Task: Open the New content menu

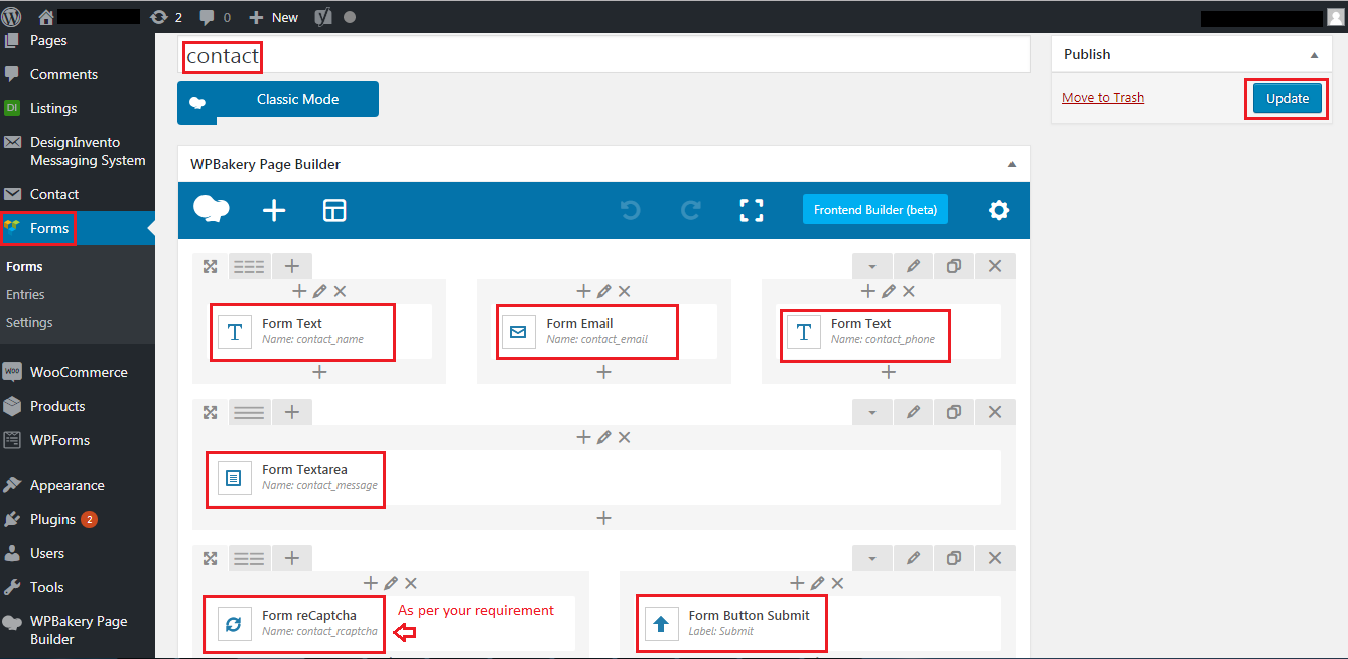Action: pos(273,17)
